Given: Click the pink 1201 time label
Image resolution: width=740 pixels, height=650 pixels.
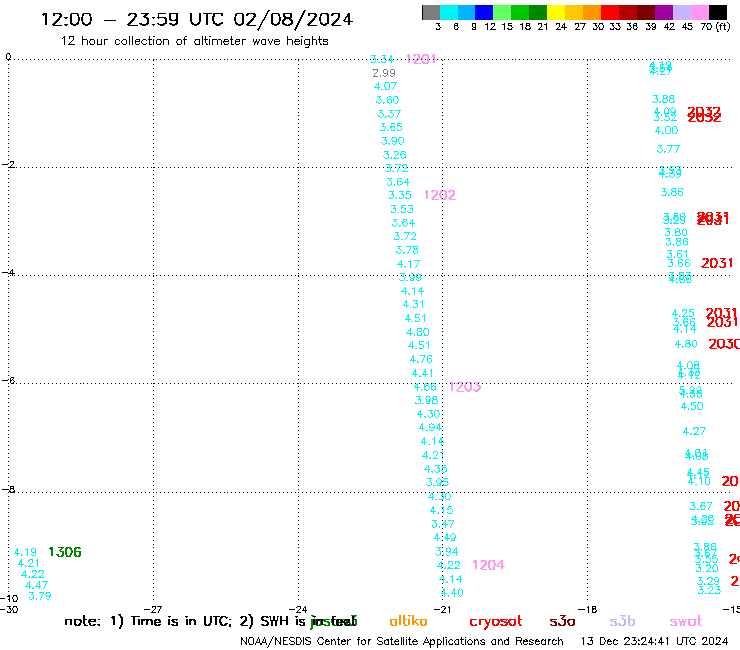Looking at the screenshot, I should [x=421, y=59].
